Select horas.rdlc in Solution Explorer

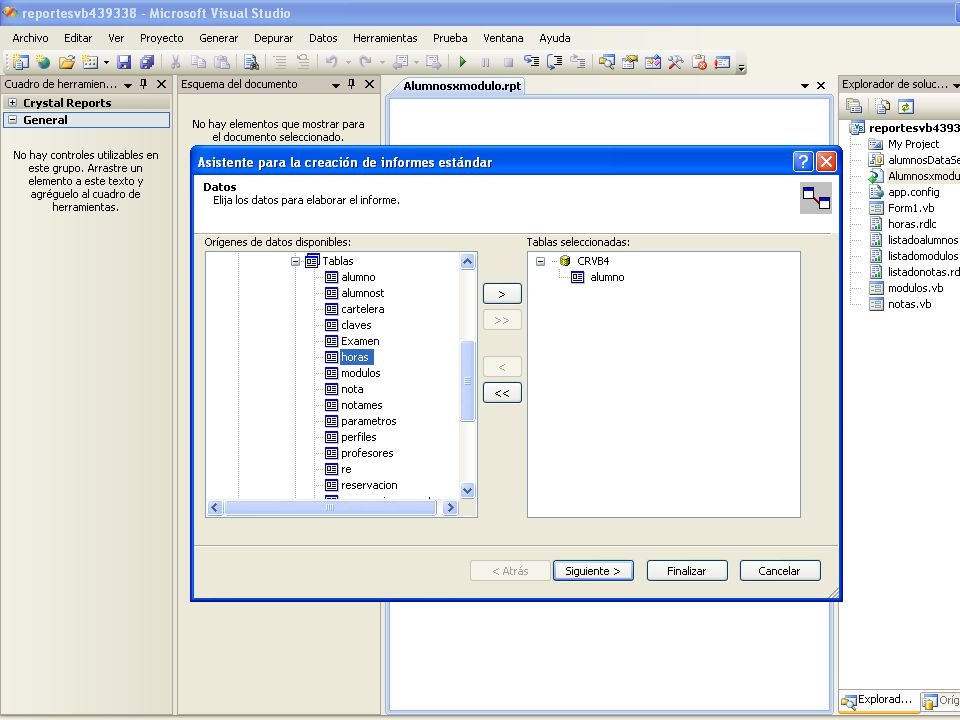pos(912,224)
